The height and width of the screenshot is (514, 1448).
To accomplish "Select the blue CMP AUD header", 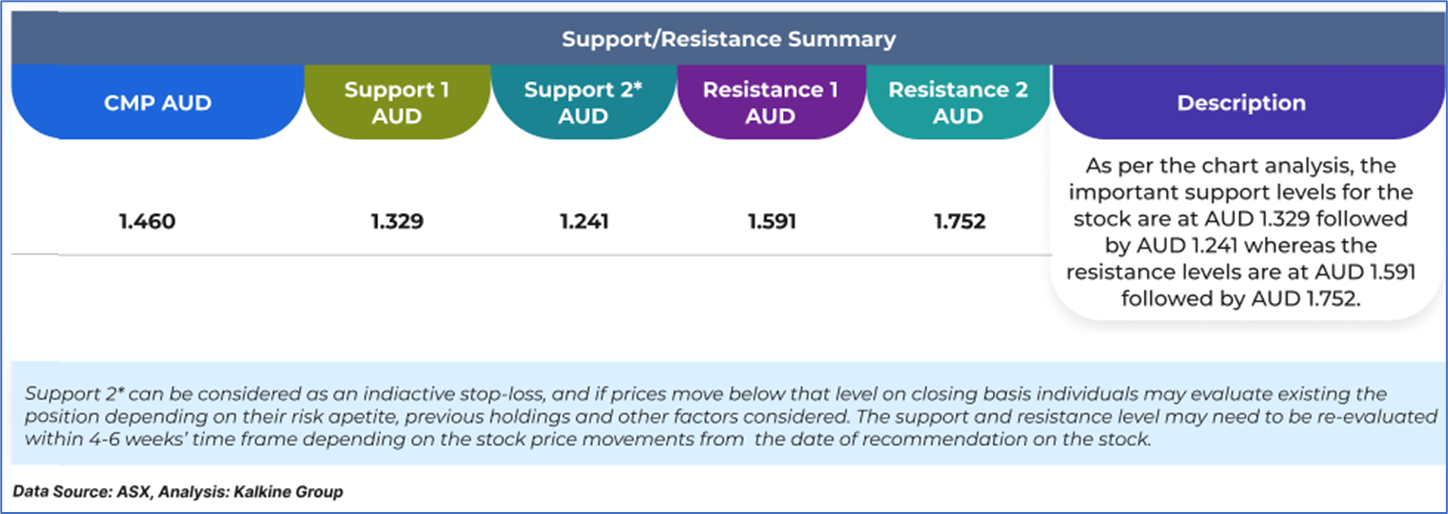I will [x=158, y=103].
